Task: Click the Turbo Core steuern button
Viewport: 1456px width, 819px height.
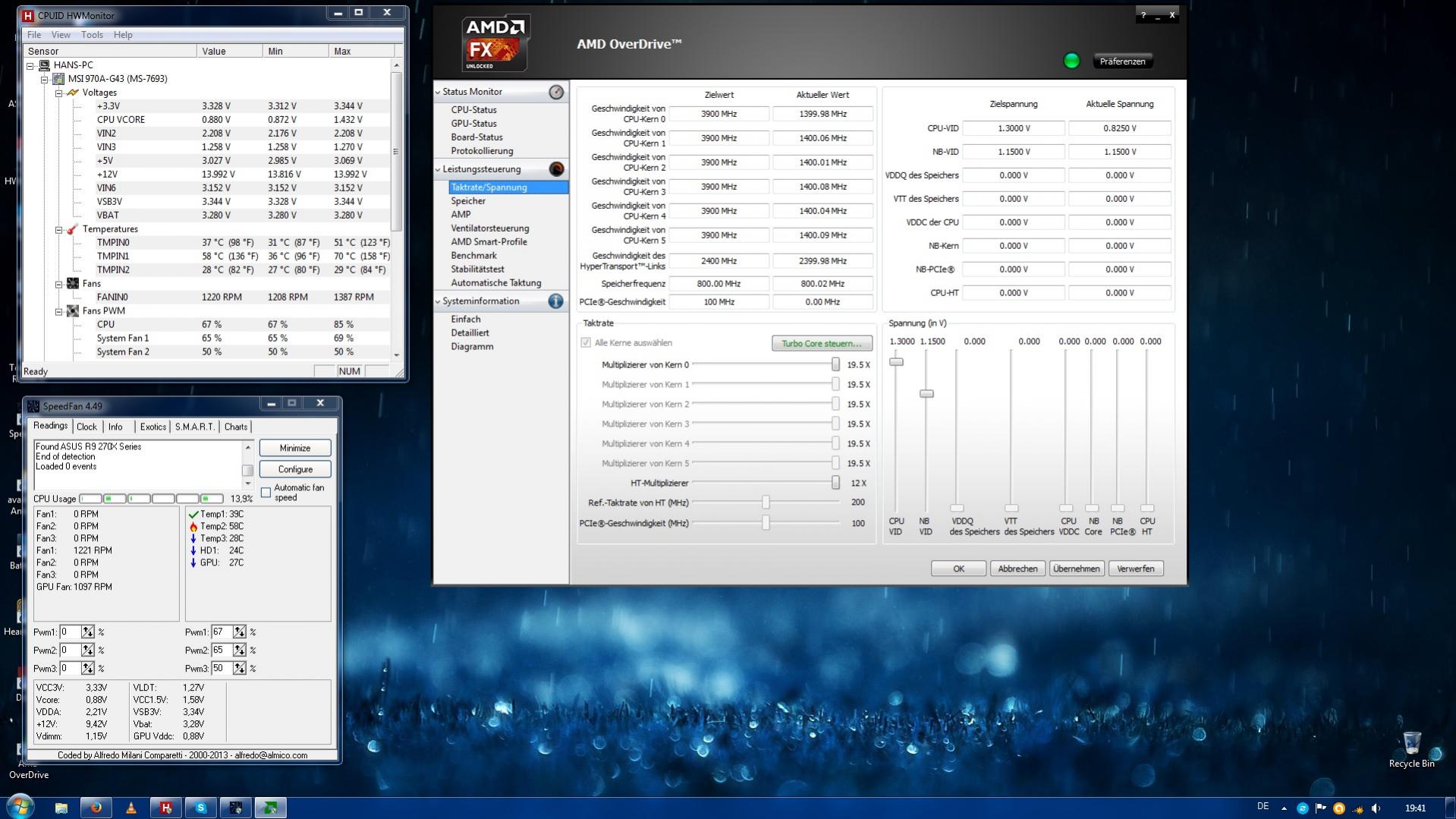Action: coord(822,343)
